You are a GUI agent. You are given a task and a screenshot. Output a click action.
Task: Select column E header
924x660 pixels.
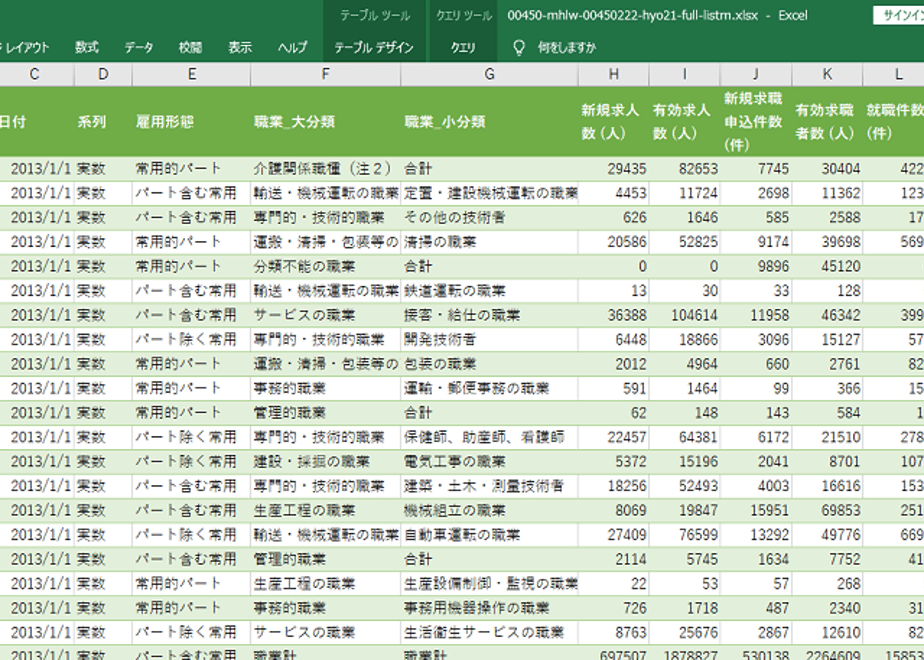pos(192,74)
